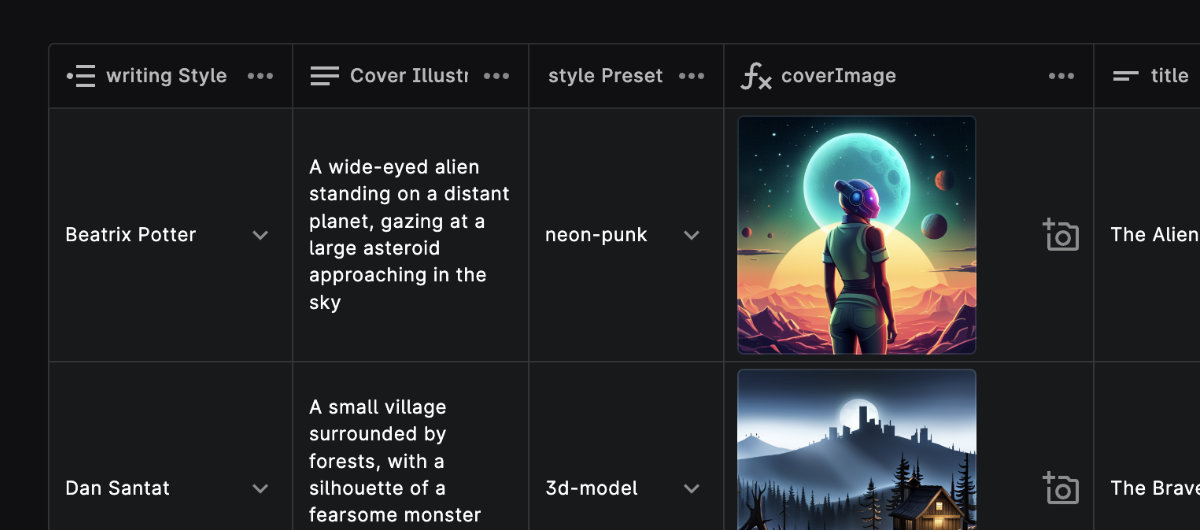The height and width of the screenshot is (530, 1200).
Task: Expand the Beatrix Potter writing style dropdown
Action: [x=260, y=235]
